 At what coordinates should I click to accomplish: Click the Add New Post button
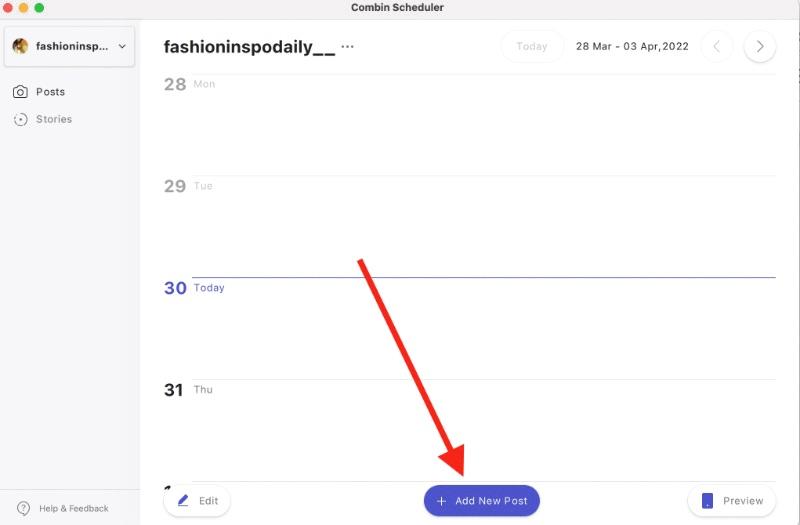click(x=482, y=501)
